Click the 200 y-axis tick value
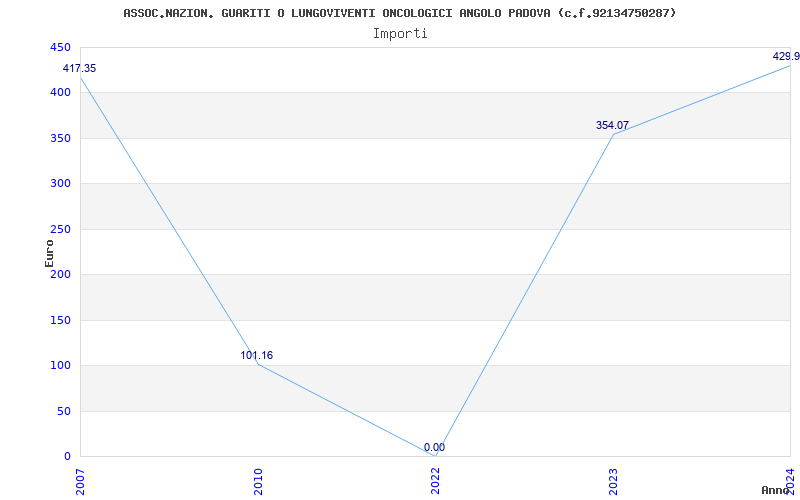The width and height of the screenshot is (800, 500). click(59, 274)
